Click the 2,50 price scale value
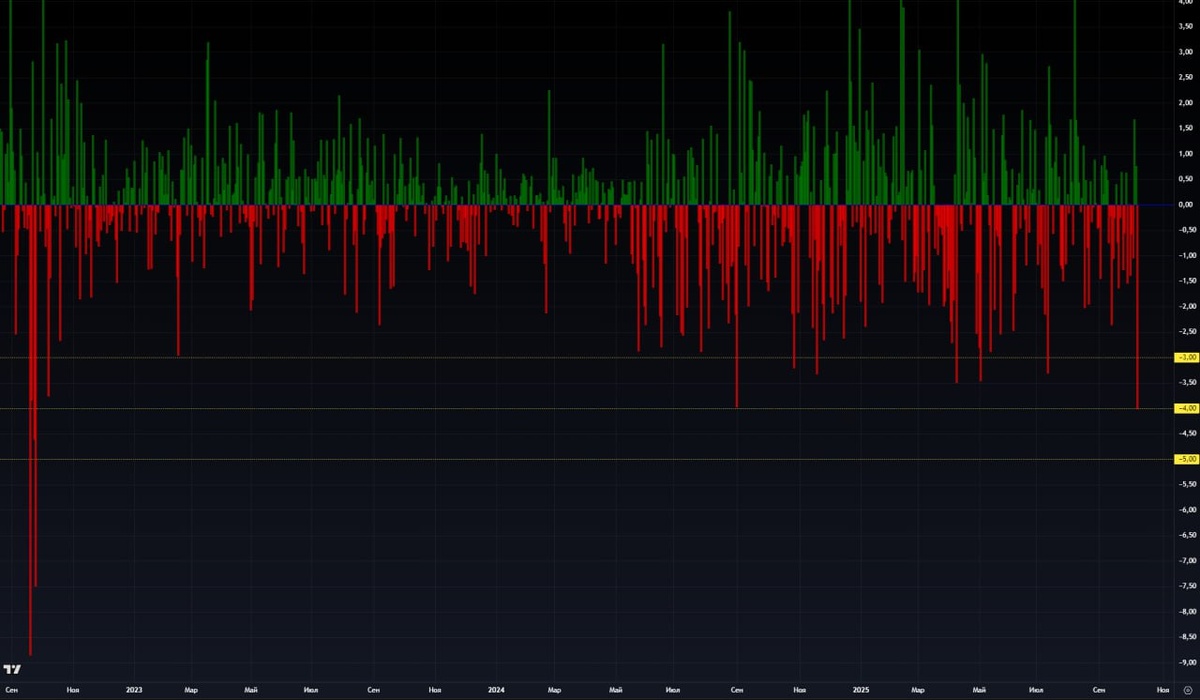1200x700 pixels. (x=1186, y=77)
